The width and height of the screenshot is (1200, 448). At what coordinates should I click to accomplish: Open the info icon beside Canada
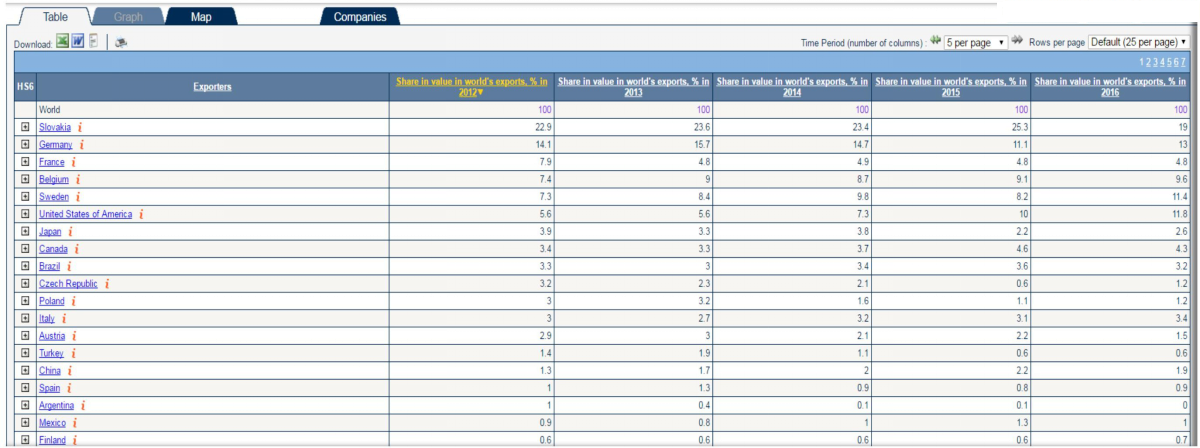(76, 249)
